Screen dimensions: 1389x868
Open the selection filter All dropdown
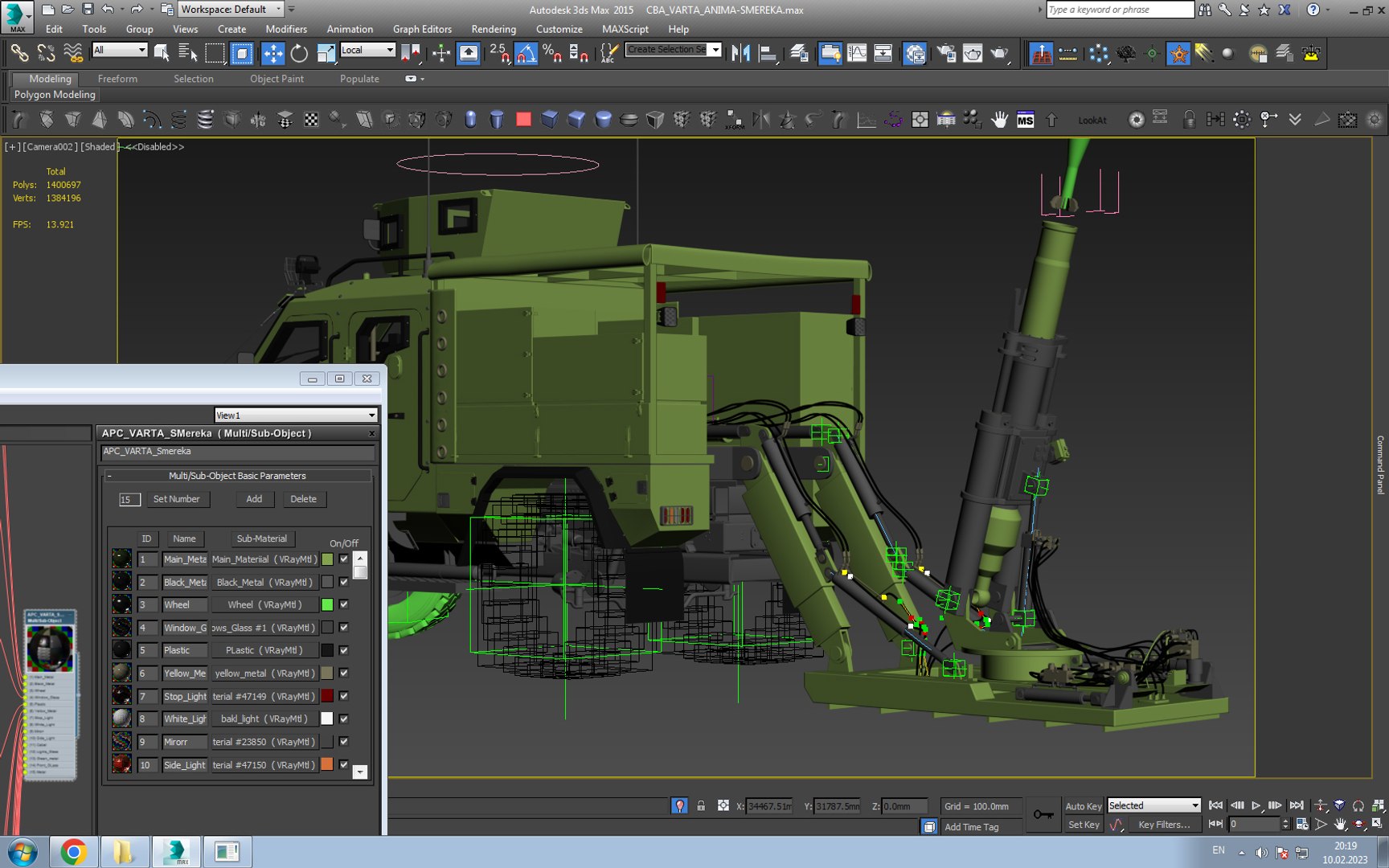click(x=120, y=50)
